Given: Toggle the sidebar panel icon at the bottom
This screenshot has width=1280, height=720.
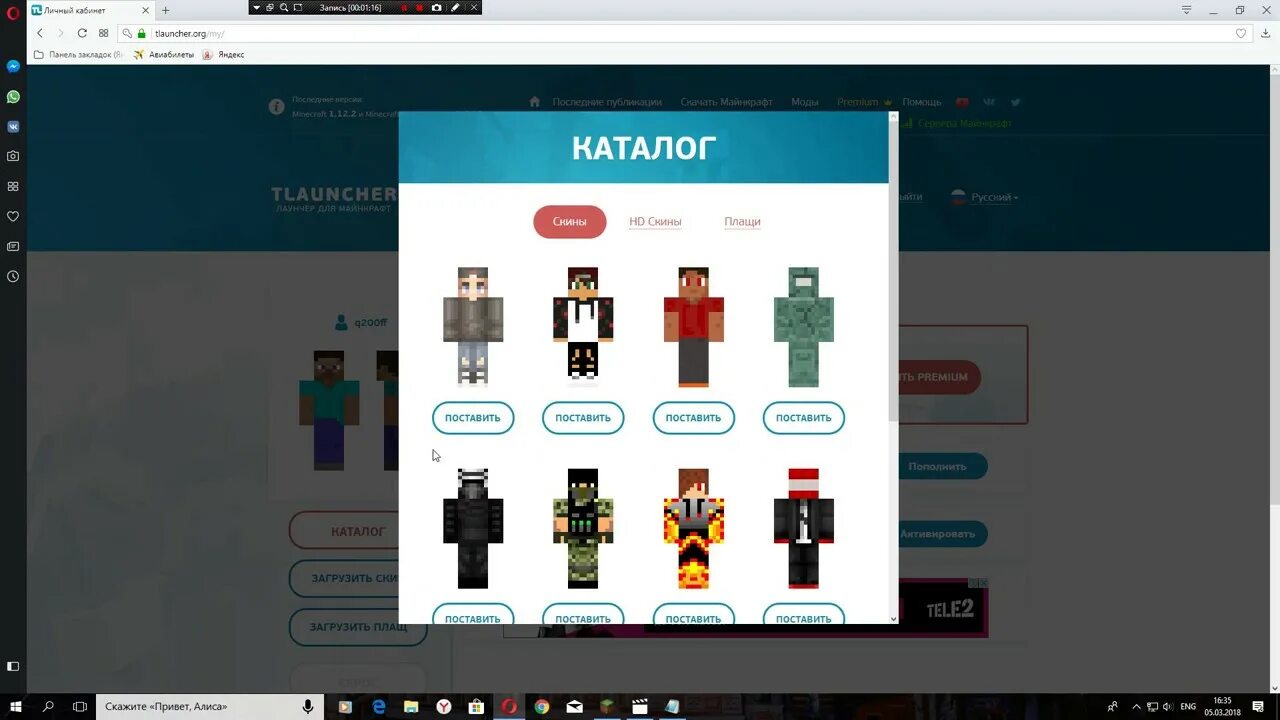Looking at the screenshot, I should [x=13, y=666].
